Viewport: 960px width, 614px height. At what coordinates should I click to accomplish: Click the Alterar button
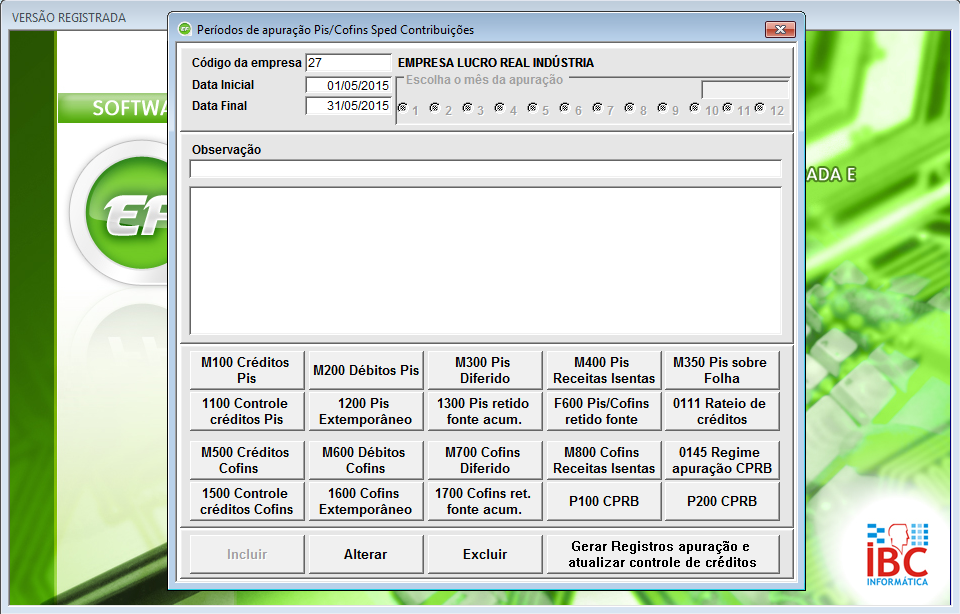(x=366, y=555)
